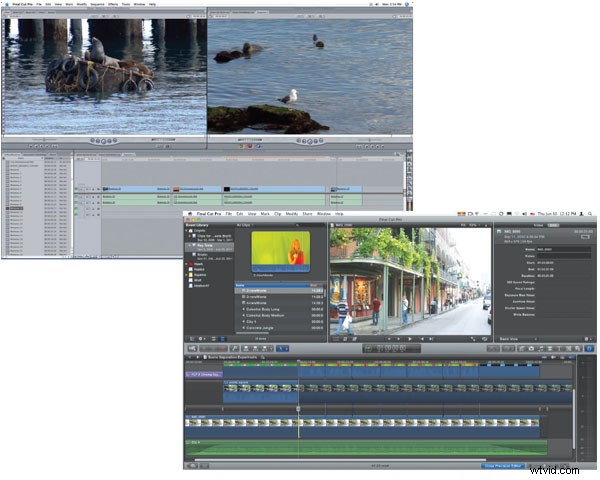The width and height of the screenshot is (600, 480).
Task: Open the Enhancements menu button in toolbar
Action: tap(493, 349)
